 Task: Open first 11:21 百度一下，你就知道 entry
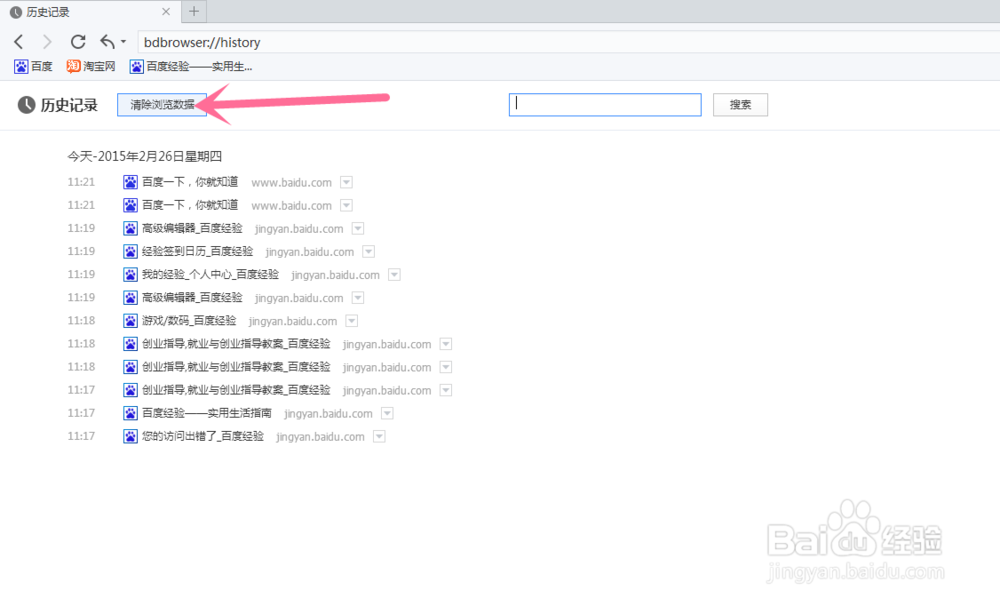click(189, 182)
